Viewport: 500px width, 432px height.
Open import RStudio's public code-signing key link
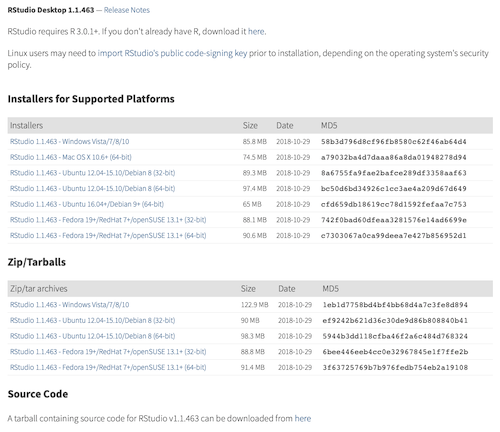coord(172,53)
